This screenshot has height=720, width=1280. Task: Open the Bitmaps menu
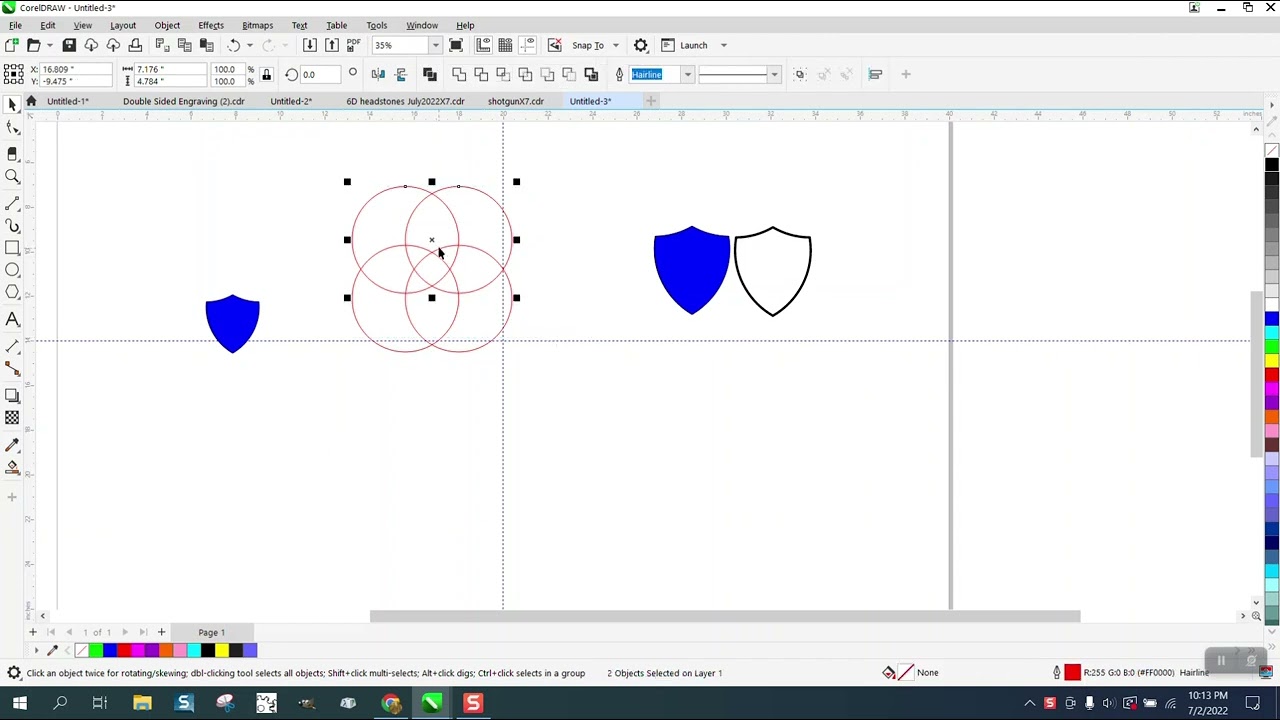pyautogui.click(x=257, y=25)
